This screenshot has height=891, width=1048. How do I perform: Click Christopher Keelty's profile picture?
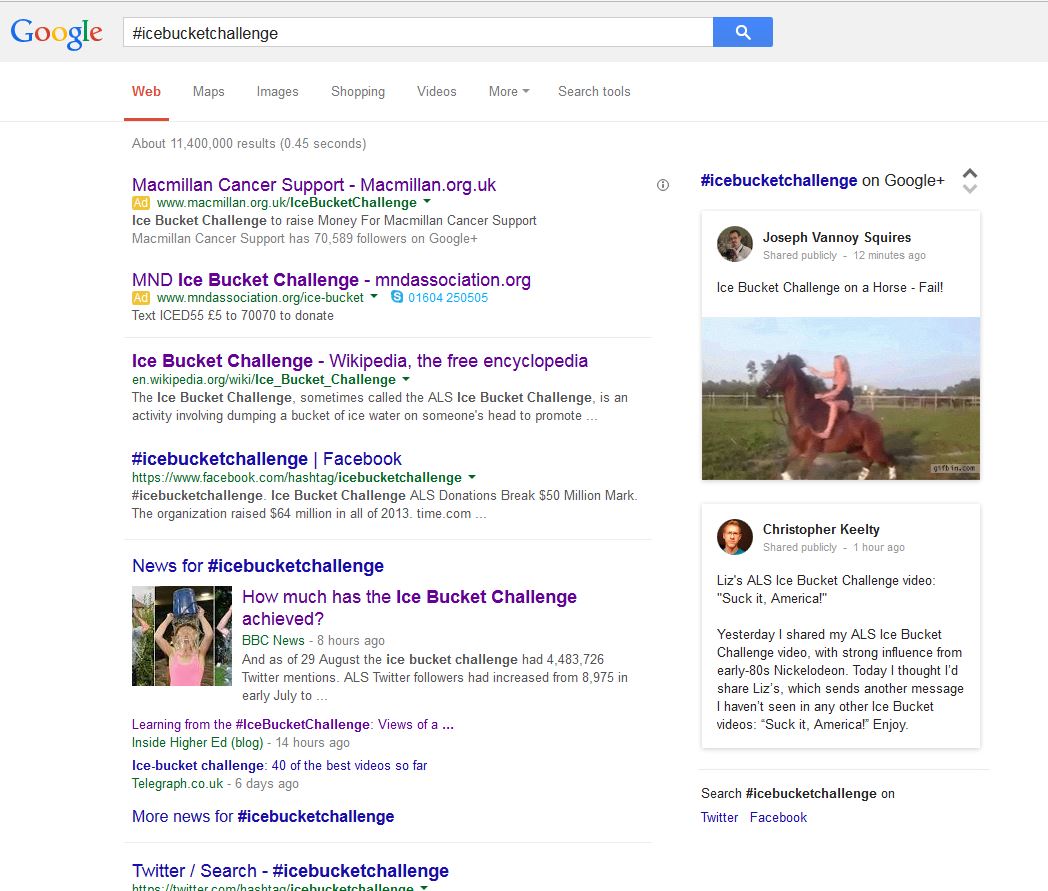[x=735, y=537]
